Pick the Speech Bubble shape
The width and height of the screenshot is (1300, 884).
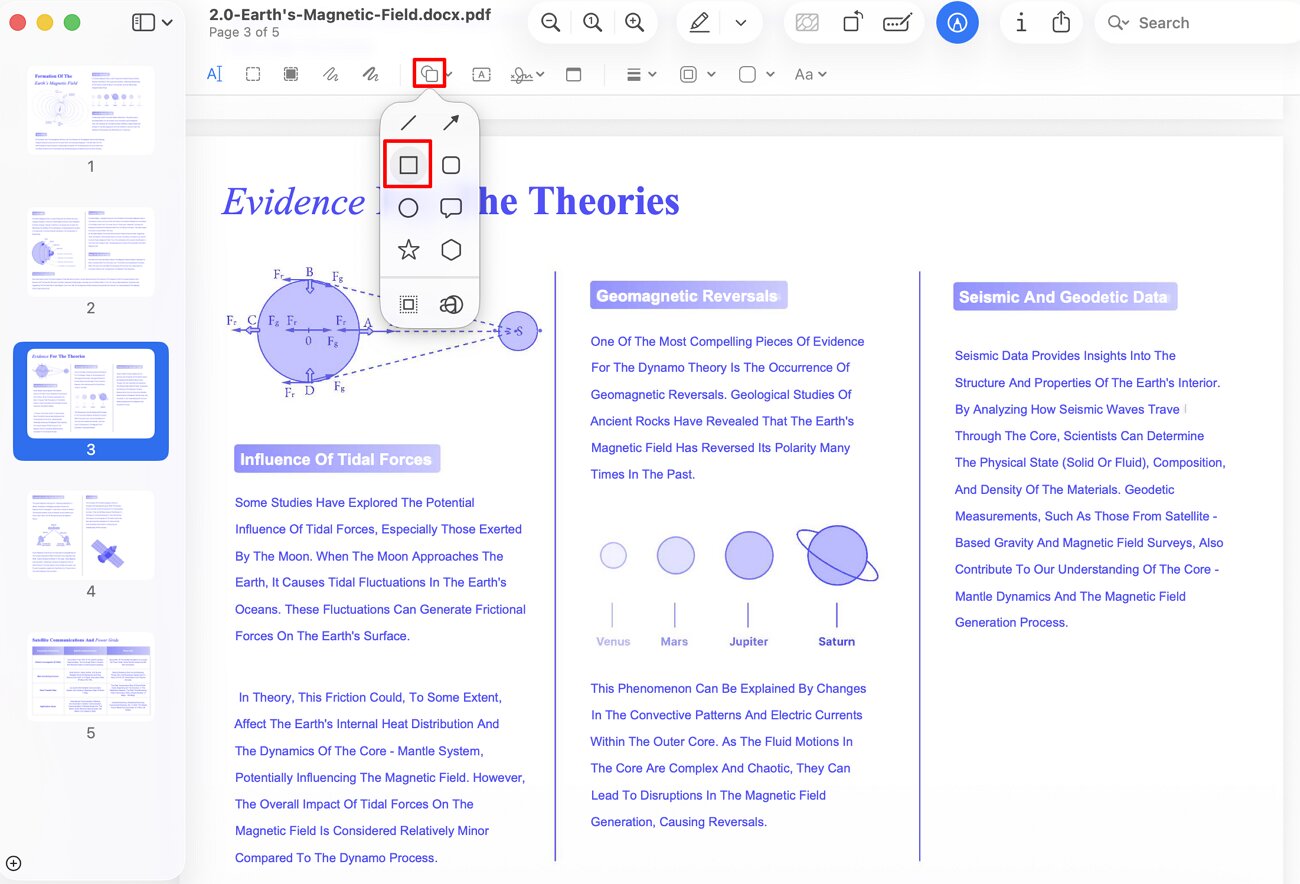coord(451,208)
